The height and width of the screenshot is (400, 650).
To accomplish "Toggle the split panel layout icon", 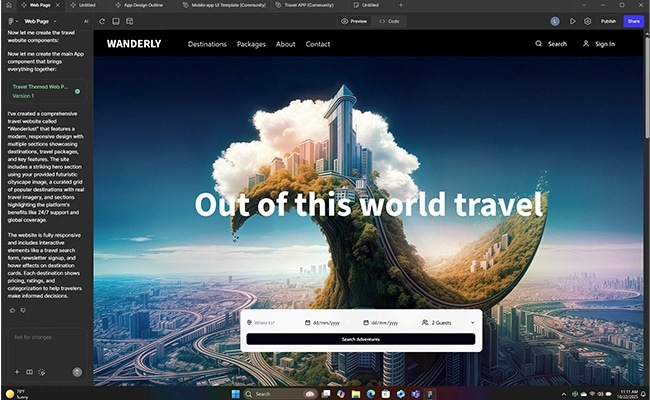I will [x=129, y=21].
